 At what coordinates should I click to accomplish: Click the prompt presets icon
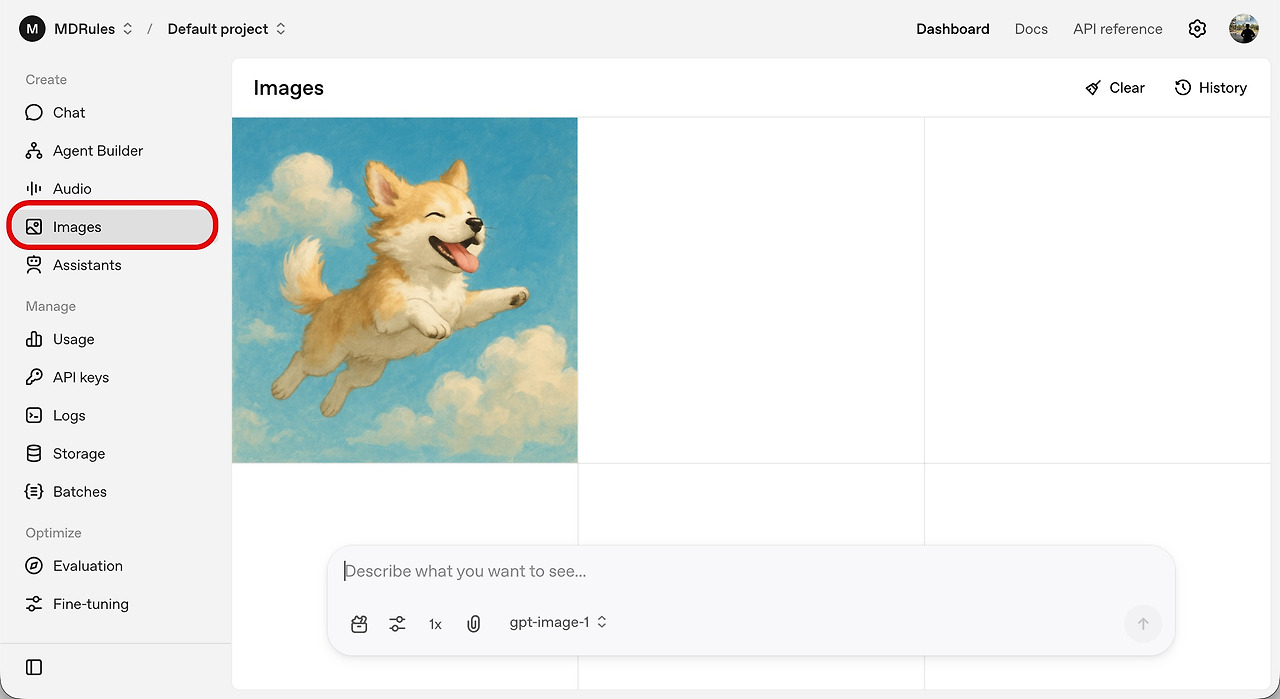[x=360, y=623]
